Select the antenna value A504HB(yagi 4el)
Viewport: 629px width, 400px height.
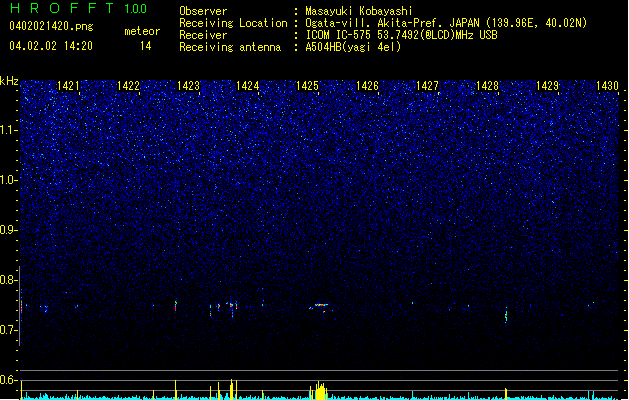point(353,47)
